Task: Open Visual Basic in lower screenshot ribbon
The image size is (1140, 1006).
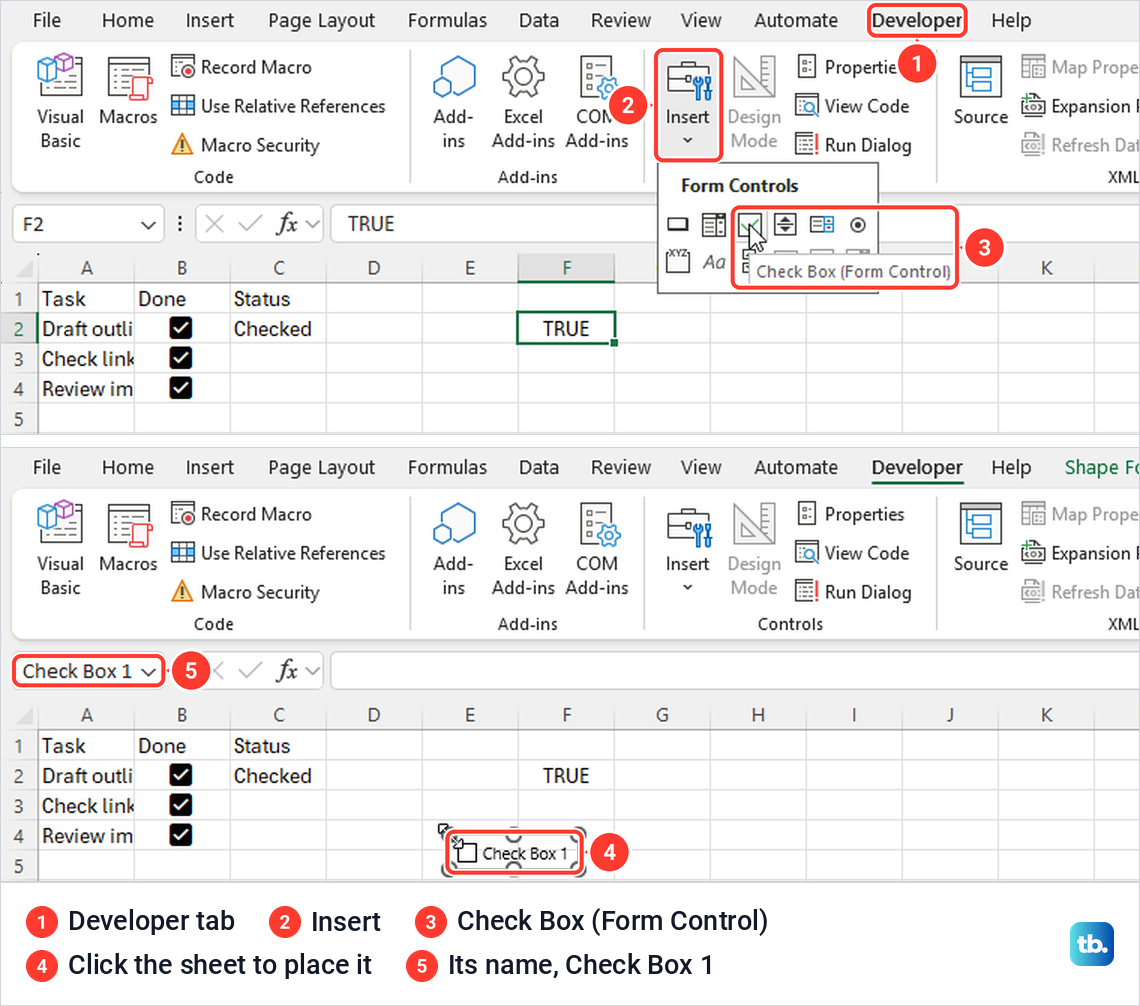Action: pyautogui.click(x=60, y=549)
